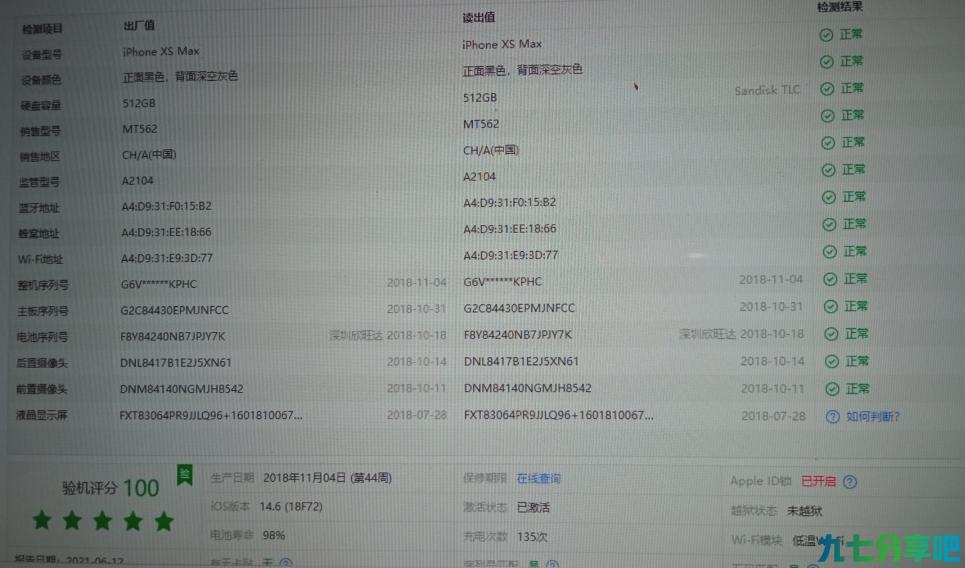Image resolution: width=965 pixels, height=568 pixels.
Task: Click the Sandisk TLC label
Action: pyautogui.click(x=767, y=90)
